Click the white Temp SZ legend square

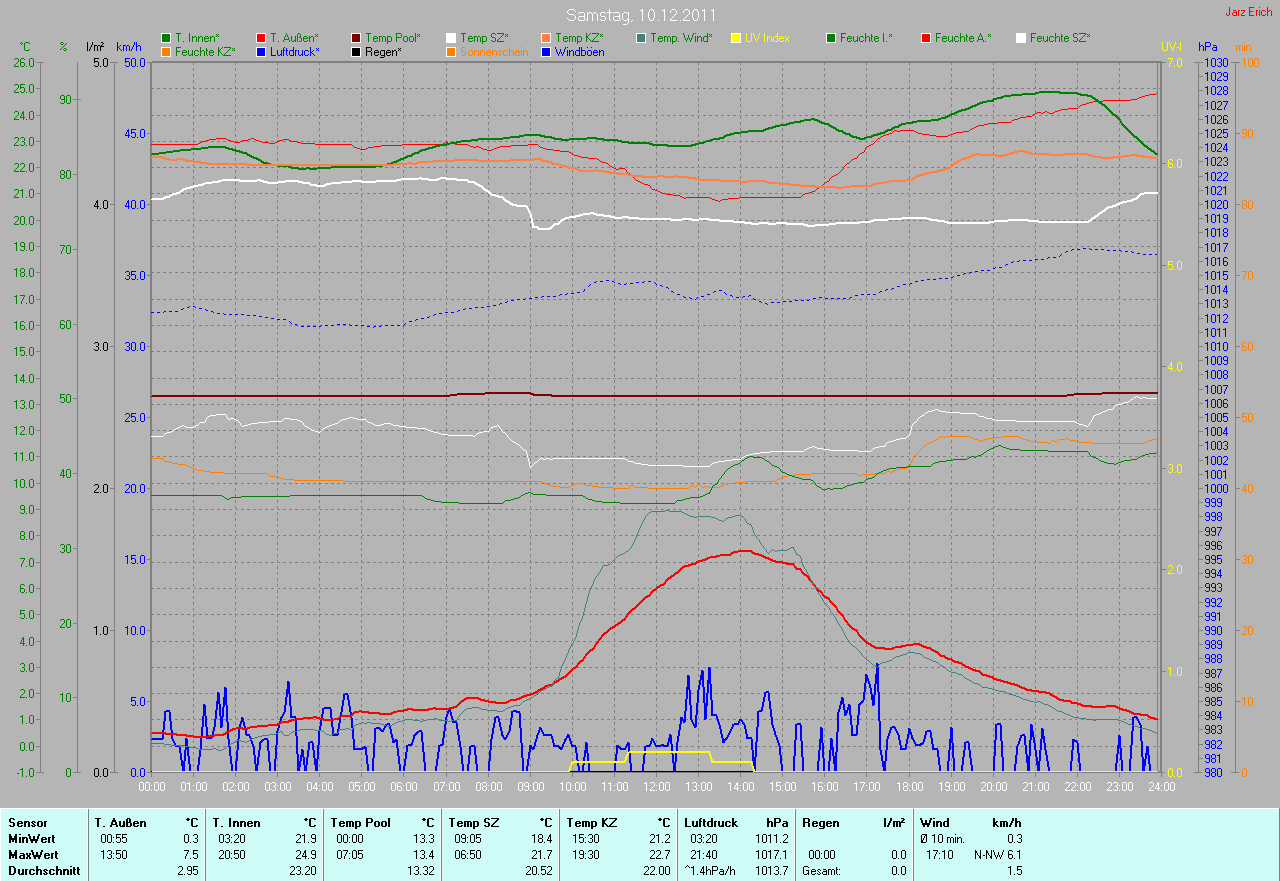click(451, 38)
